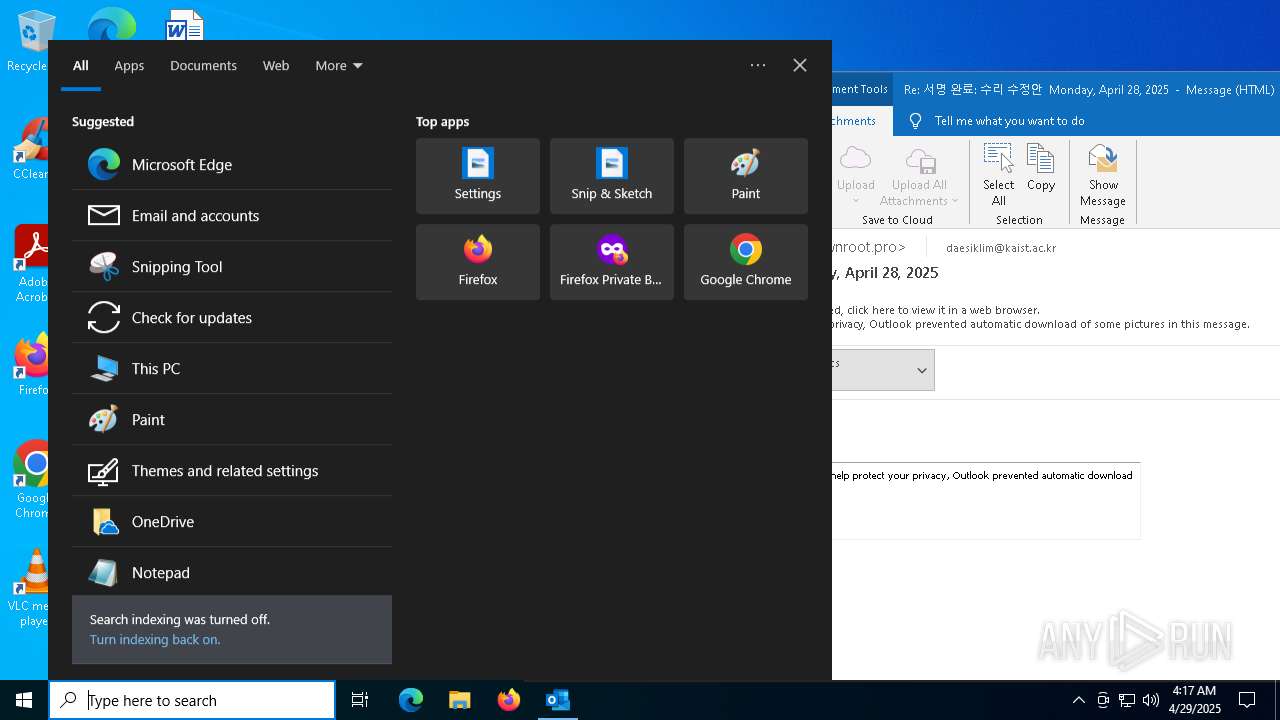Click the daesiklim@kaist.ac.kr recipient

(x=1001, y=247)
